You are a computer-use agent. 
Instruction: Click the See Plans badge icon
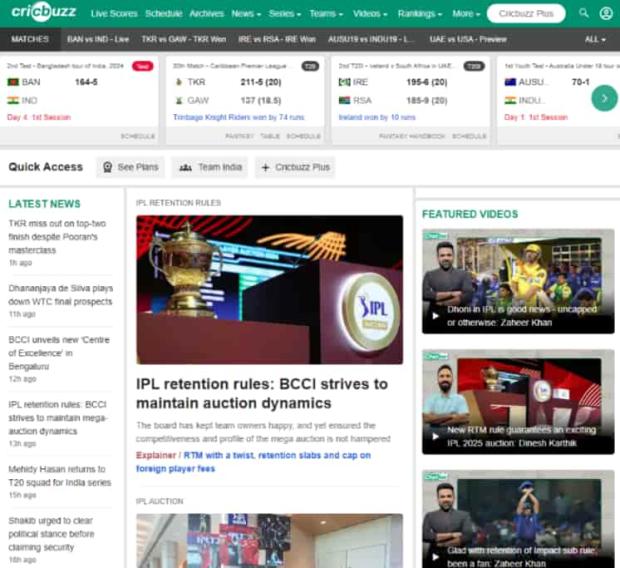tap(108, 167)
